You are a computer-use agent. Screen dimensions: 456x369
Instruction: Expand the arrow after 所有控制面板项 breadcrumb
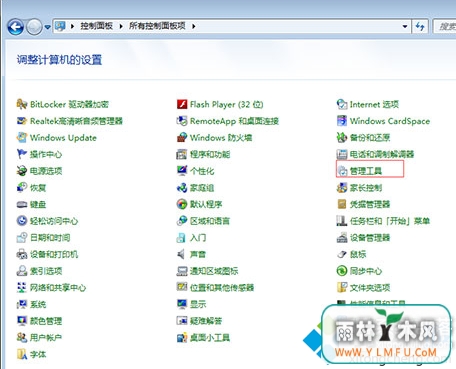click(193, 26)
